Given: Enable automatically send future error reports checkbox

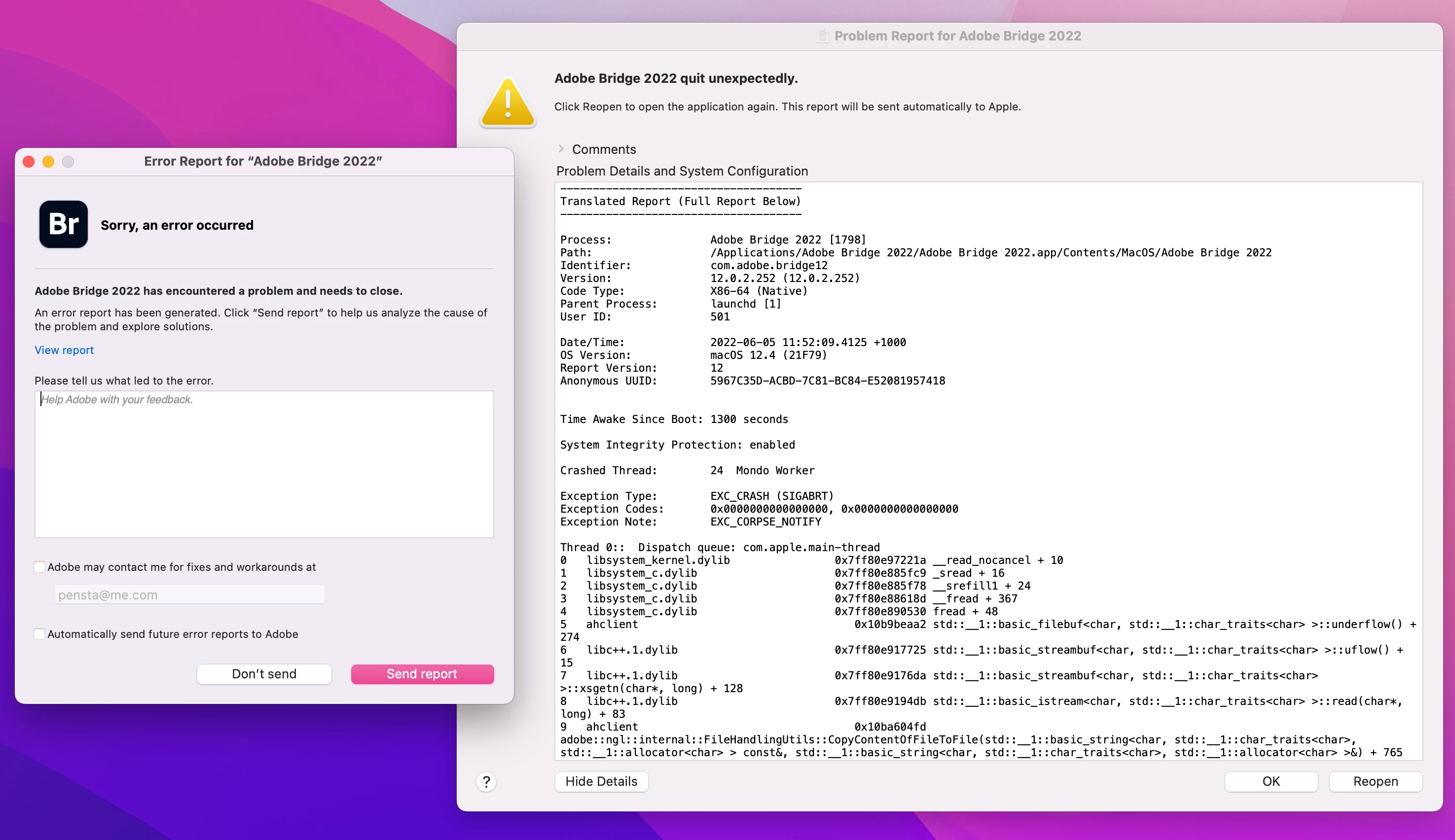Looking at the screenshot, I should point(40,633).
